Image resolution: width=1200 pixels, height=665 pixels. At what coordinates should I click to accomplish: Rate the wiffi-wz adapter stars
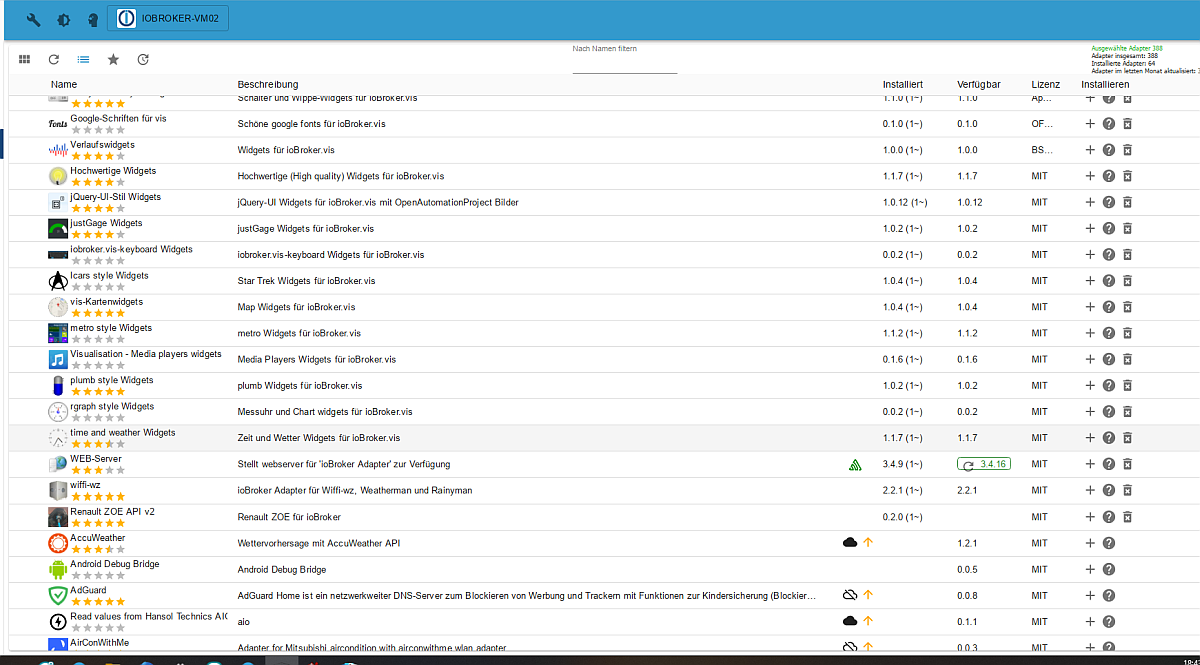[98, 495]
